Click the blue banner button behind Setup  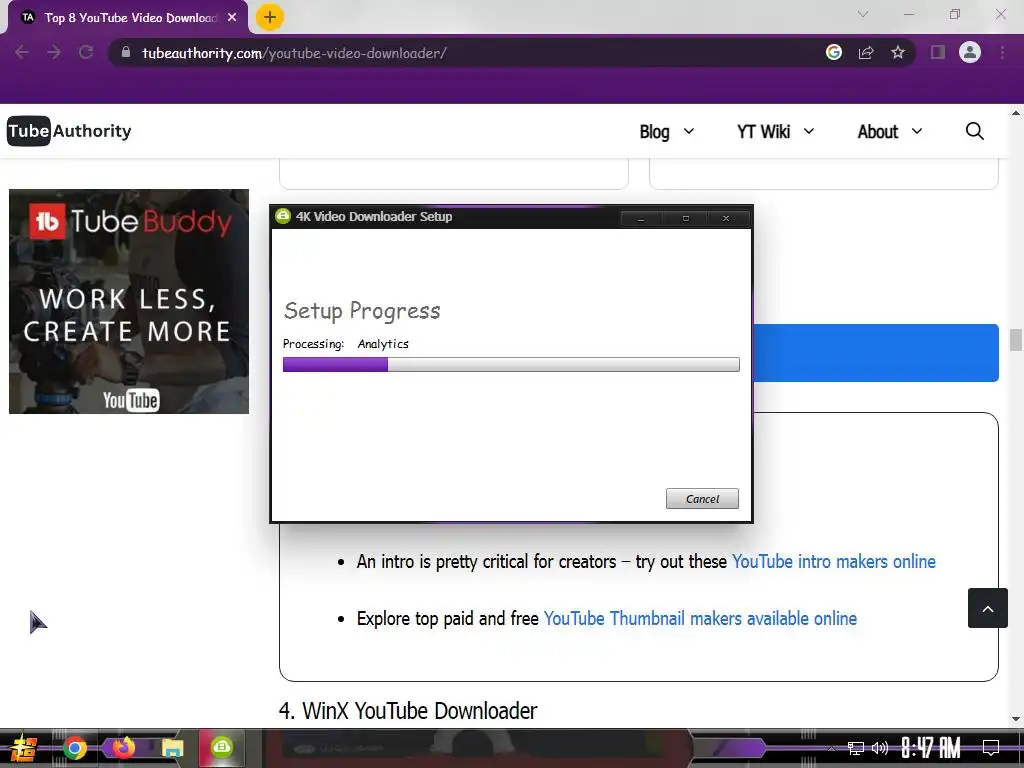click(x=876, y=353)
